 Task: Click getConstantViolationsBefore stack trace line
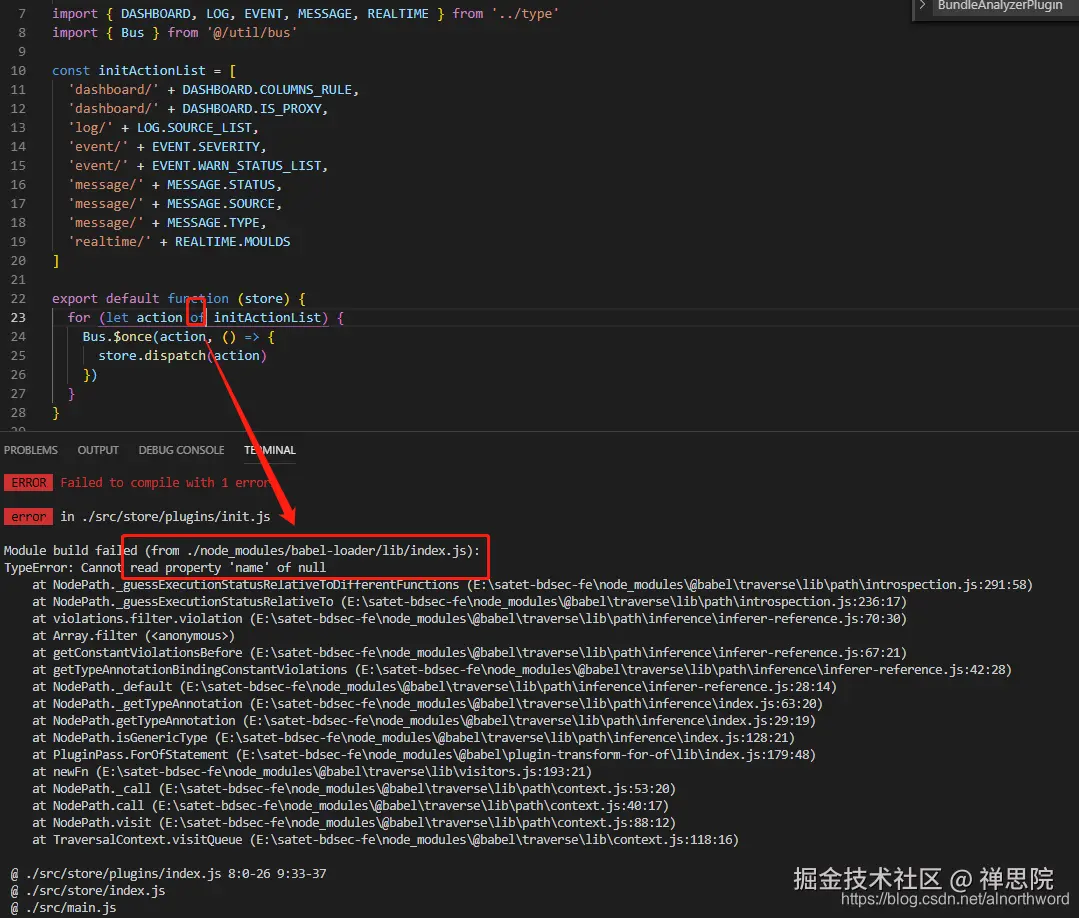pyautogui.click(x=469, y=652)
